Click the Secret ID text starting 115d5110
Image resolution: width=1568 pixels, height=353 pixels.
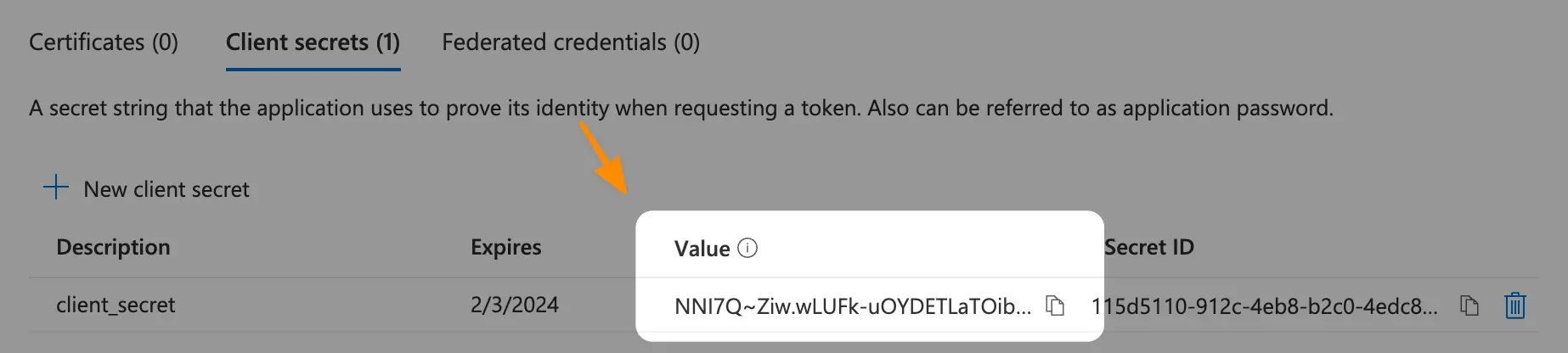(1265, 306)
